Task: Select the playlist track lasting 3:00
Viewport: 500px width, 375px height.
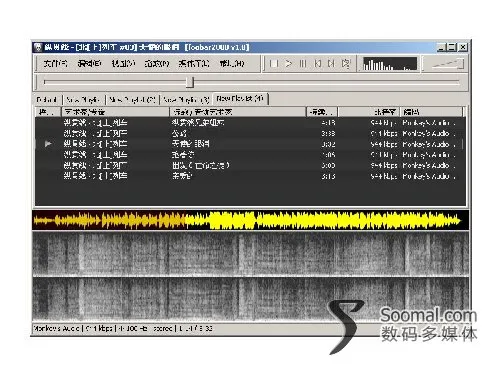Action: 250,165
